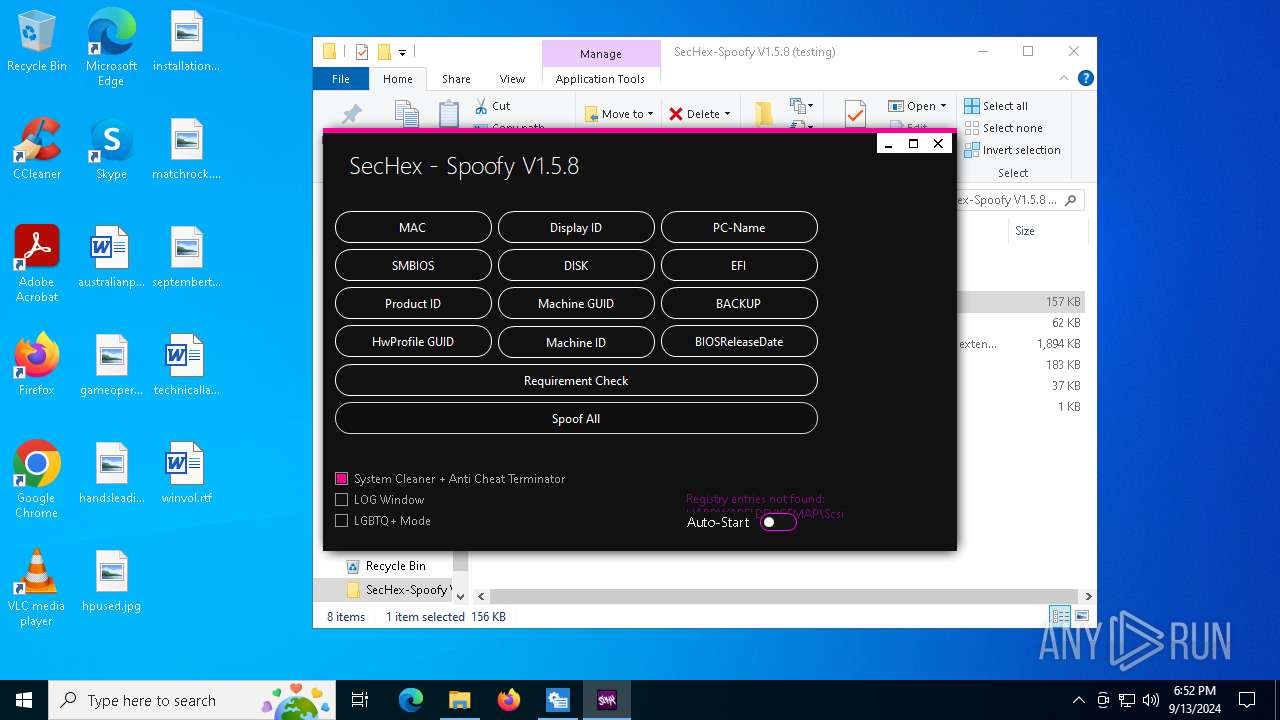Click the Product ID button
The image size is (1280, 720).
(x=413, y=303)
